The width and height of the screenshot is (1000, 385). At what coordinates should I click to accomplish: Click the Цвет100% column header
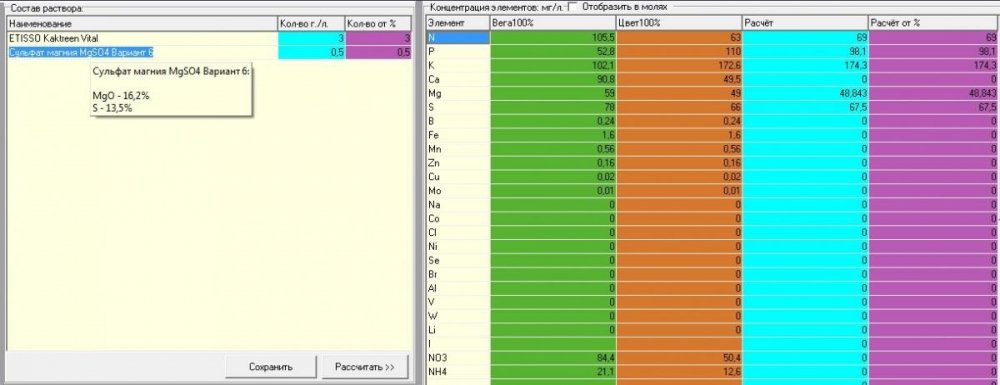[x=679, y=24]
